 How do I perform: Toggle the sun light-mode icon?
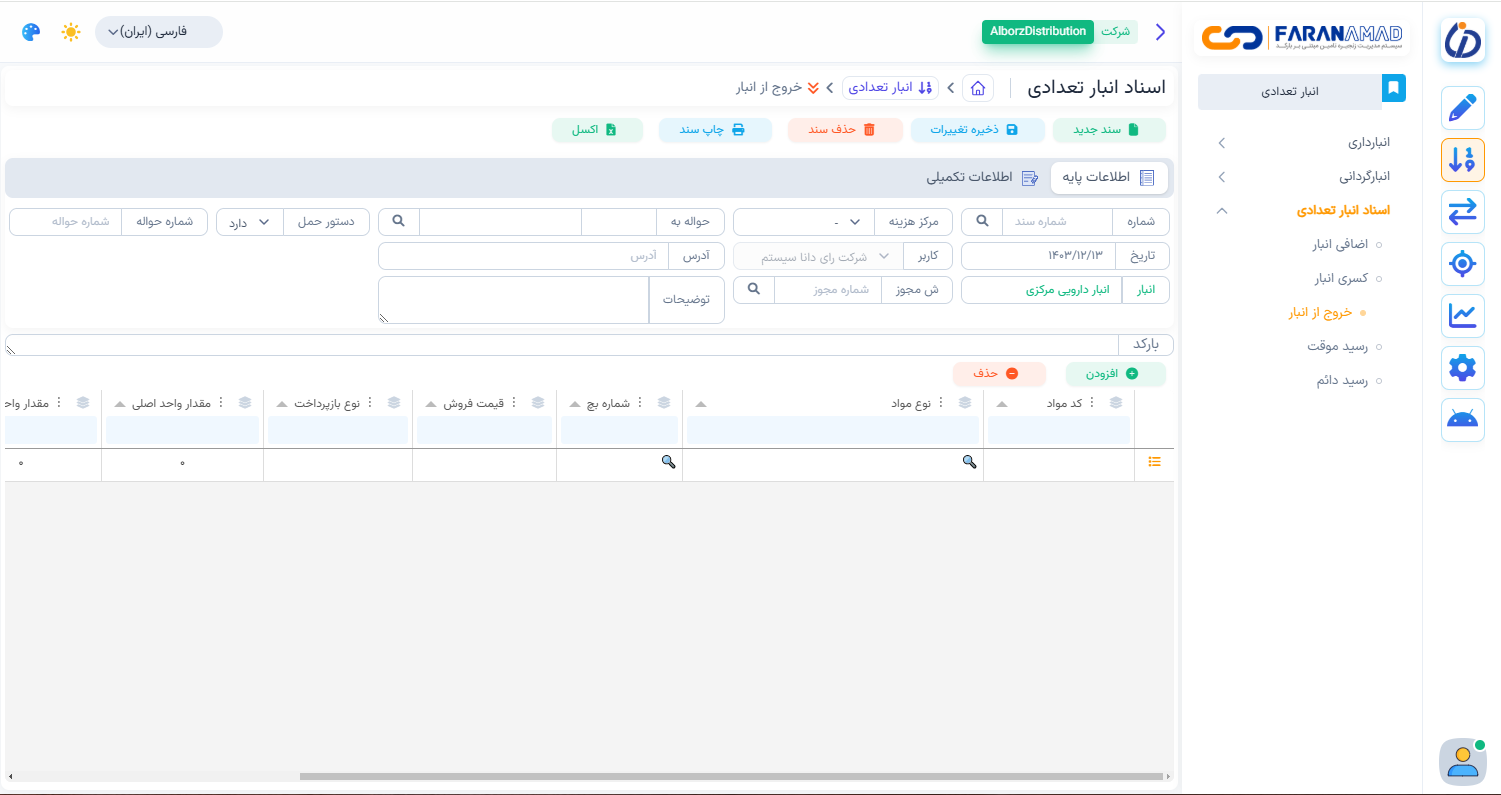coord(70,32)
